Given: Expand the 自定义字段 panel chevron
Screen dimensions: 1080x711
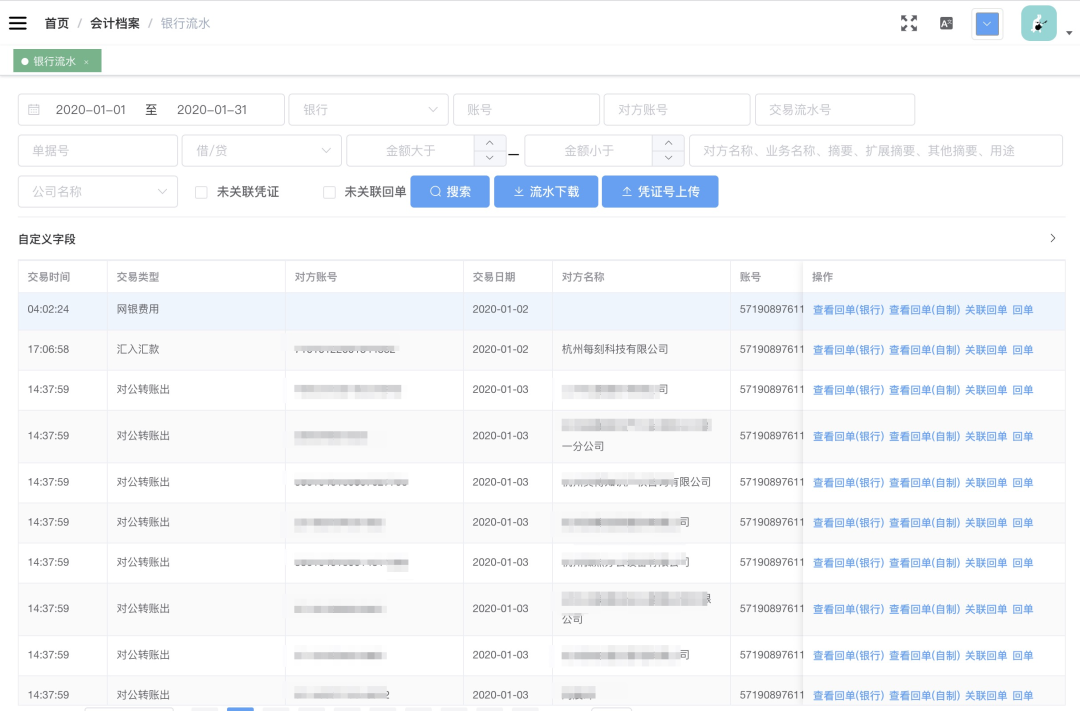Looking at the screenshot, I should [1052, 239].
